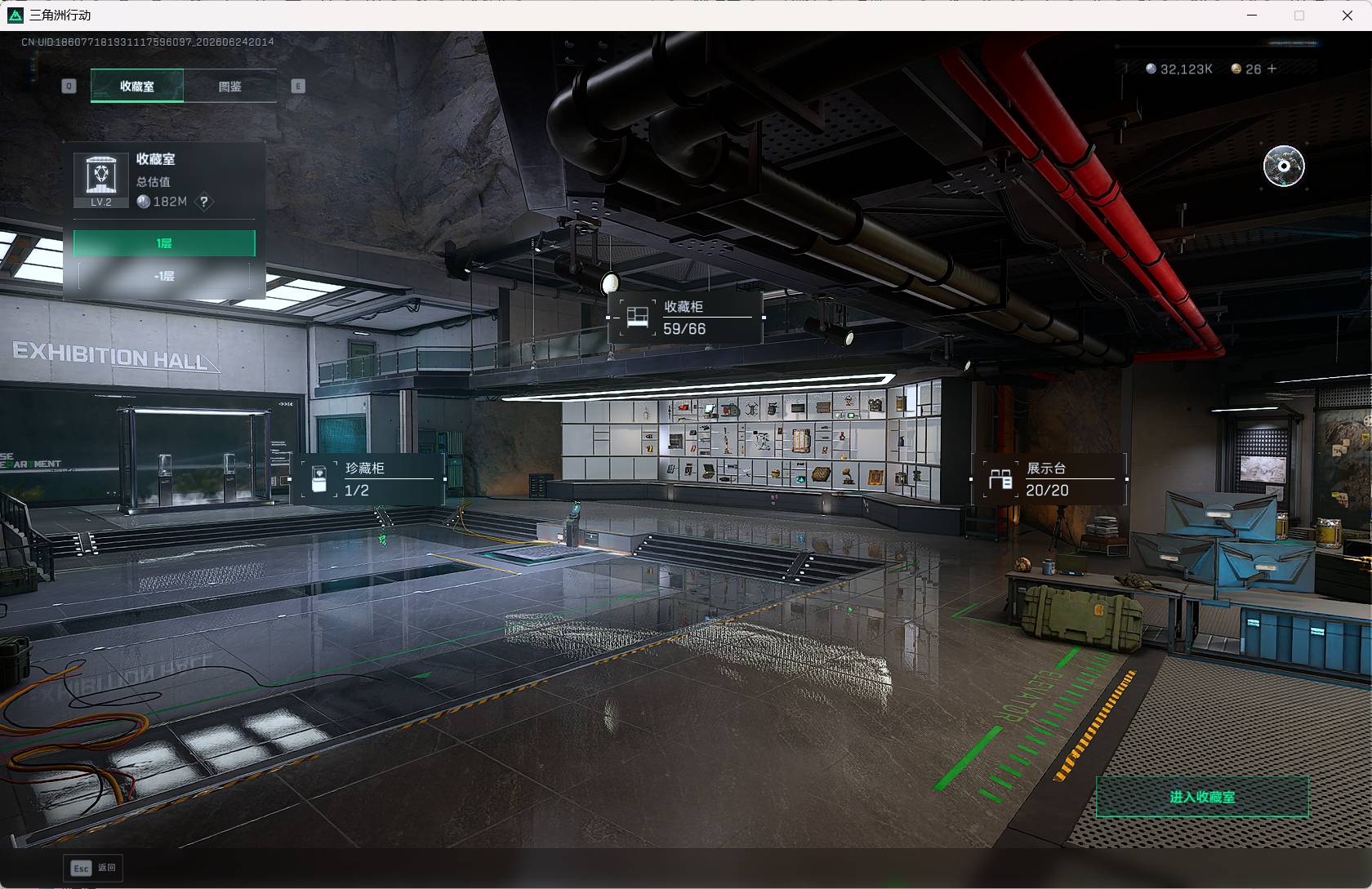
Task: Click the 59/66 count text
Action: (x=684, y=329)
